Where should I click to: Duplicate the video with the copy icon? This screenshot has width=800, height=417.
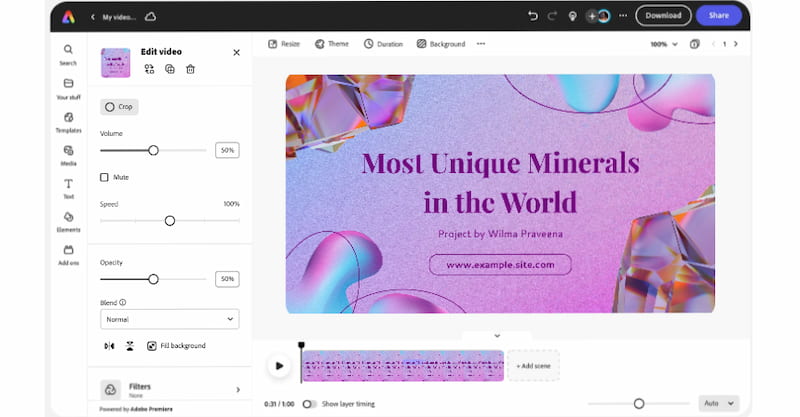[x=170, y=69]
